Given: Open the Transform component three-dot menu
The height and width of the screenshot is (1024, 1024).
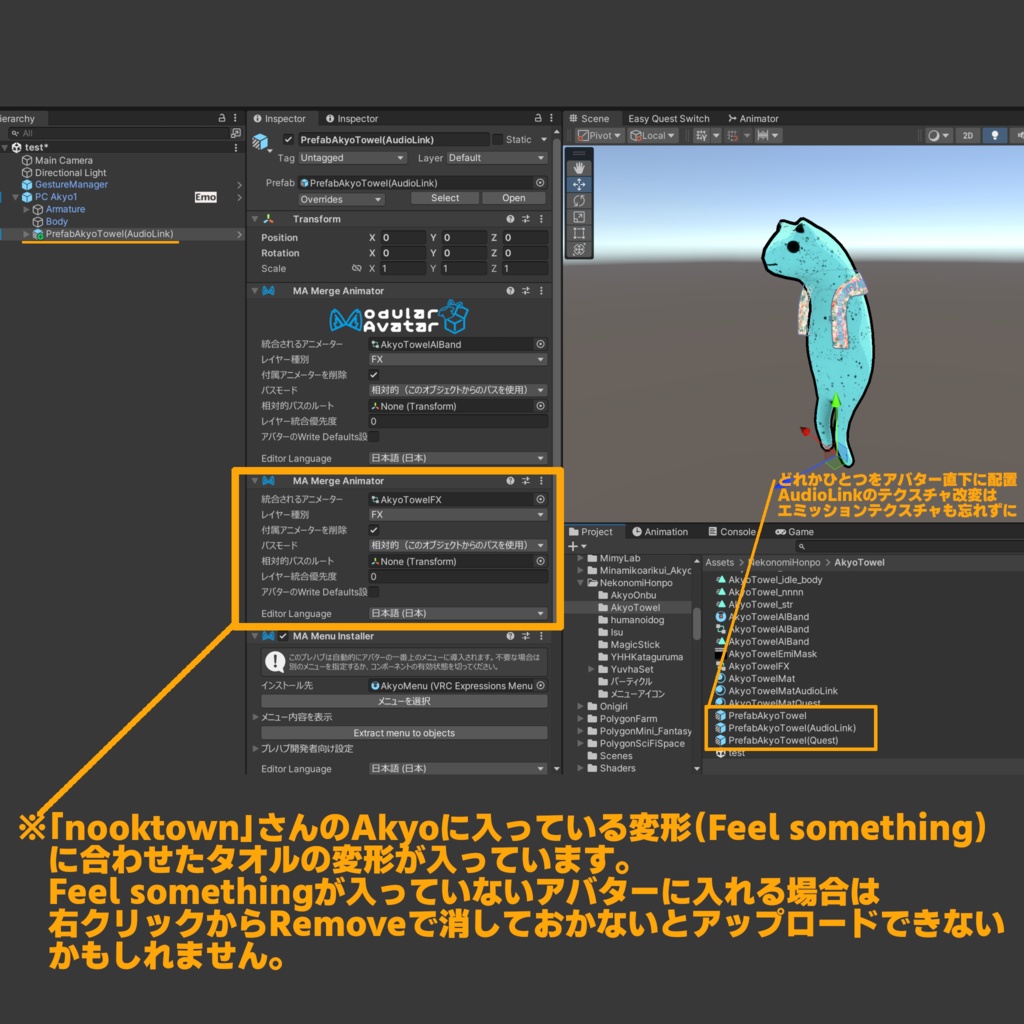Looking at the screenshot, I should tap(543, 219).
